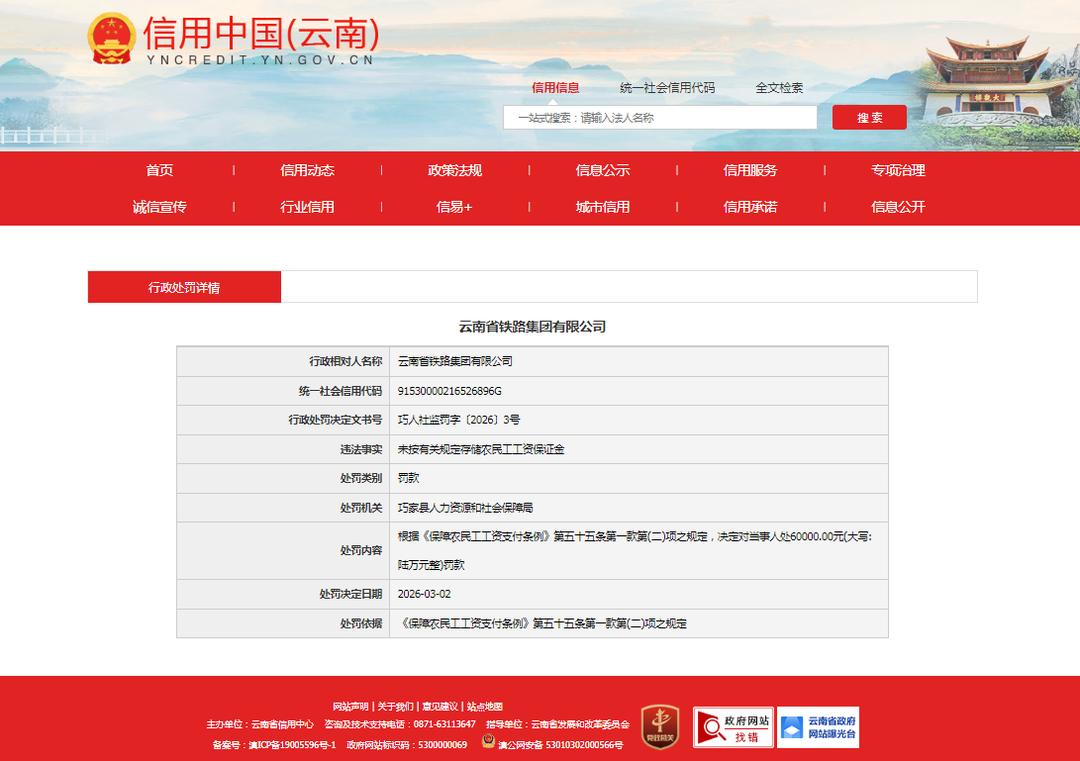Viewport: 1080px width, 761px height.
Task: Open the 云南省政府网站曝光台 badge
Action: [x=818, y=727]
